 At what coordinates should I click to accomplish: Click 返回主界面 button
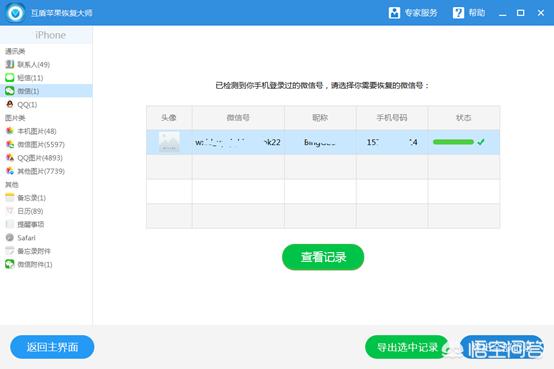pyautogui.click(x=52, y=347)
